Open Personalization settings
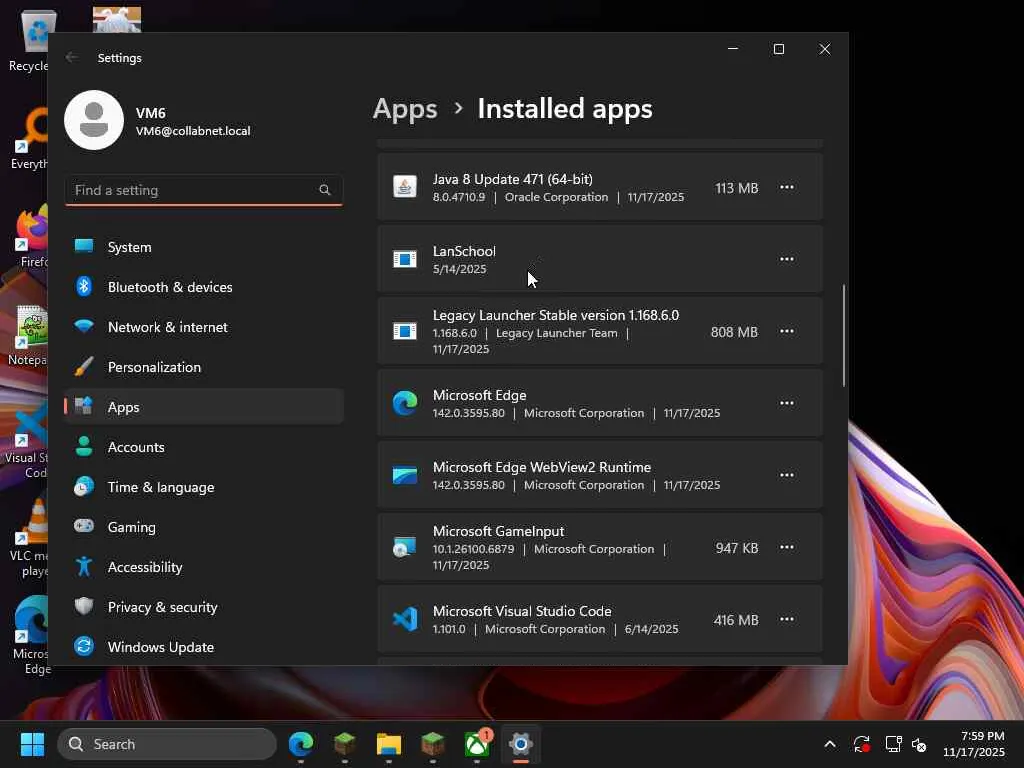 204,367
